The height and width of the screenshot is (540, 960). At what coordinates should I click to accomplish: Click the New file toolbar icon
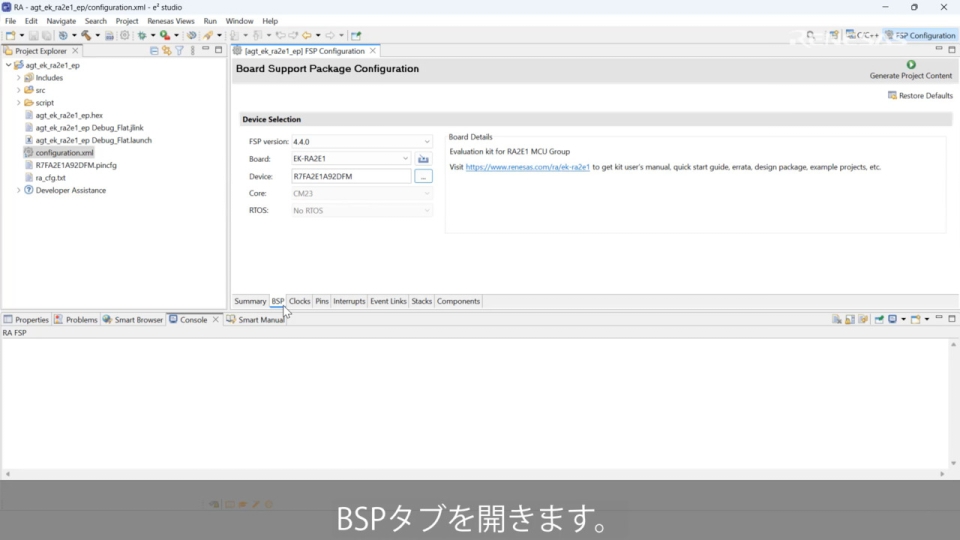pos(10,36)
